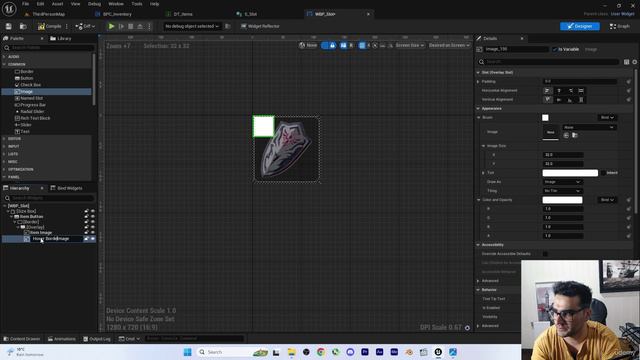Open the Draw As dropdown
640x360 pixels.
click(x=562, y=182)
